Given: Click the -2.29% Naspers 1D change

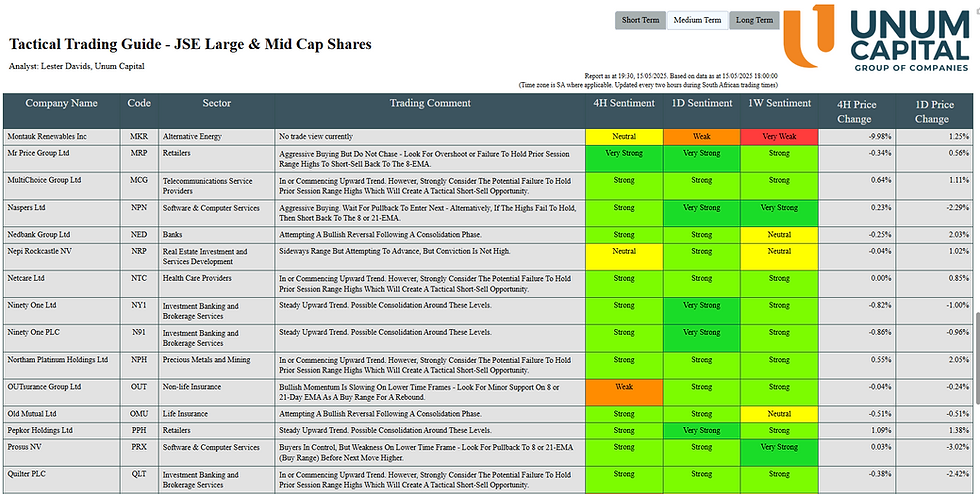Looking at the screenshot, I should pos(956,208).
